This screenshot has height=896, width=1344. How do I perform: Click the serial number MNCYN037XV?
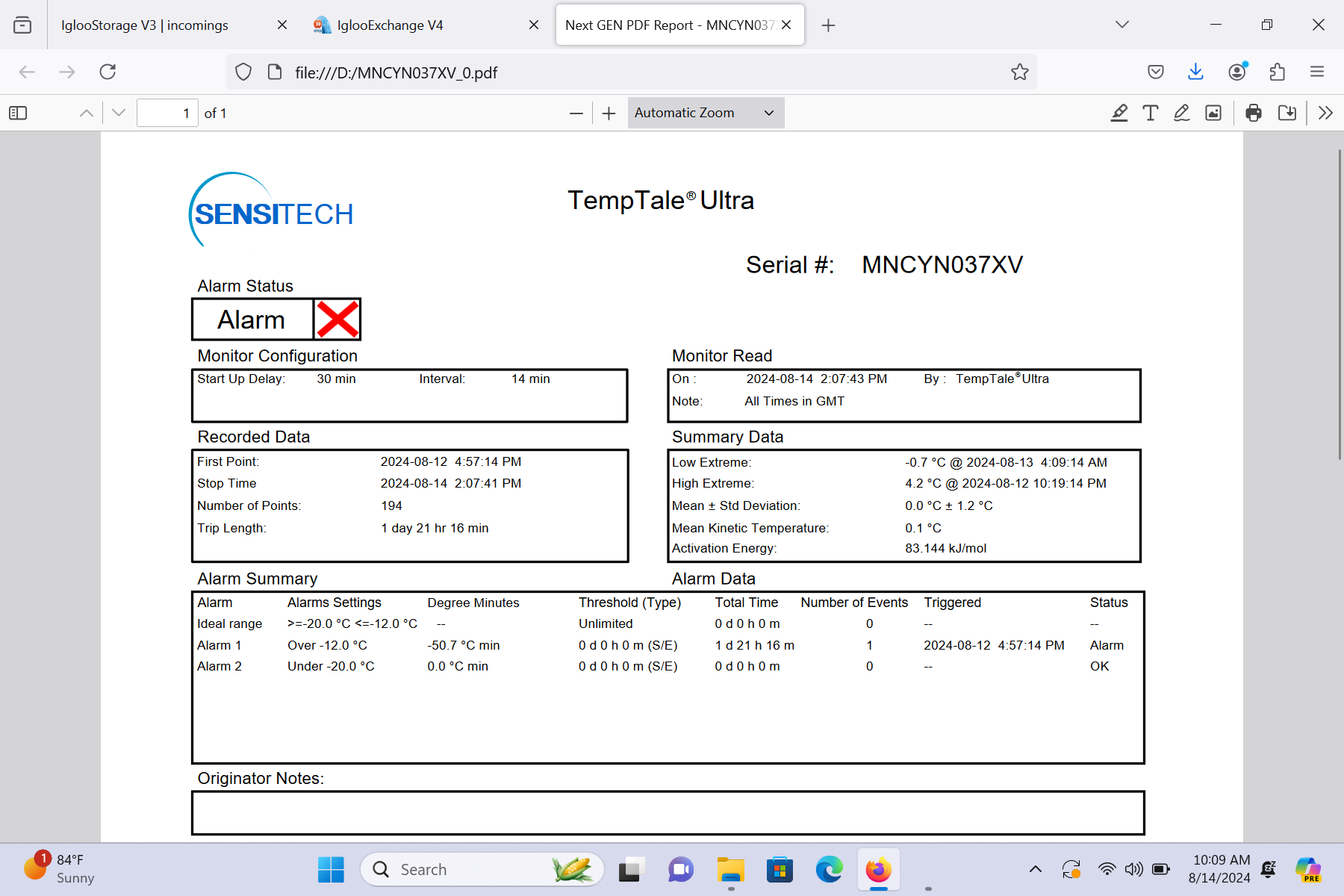point(942,265)
